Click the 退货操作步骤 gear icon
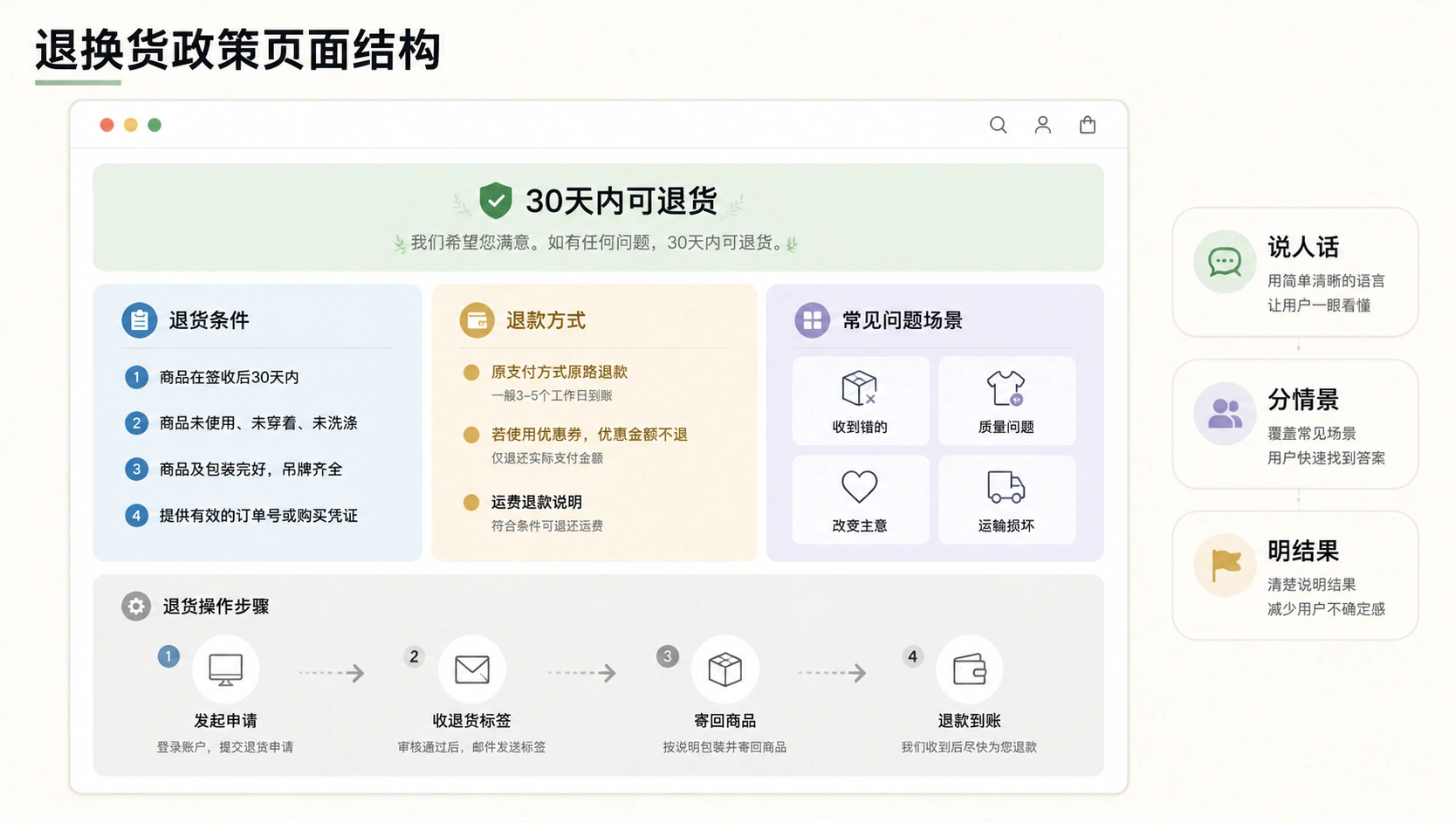Image resolution: width=1456 pixels, height=823 pixels. [136, 606]
